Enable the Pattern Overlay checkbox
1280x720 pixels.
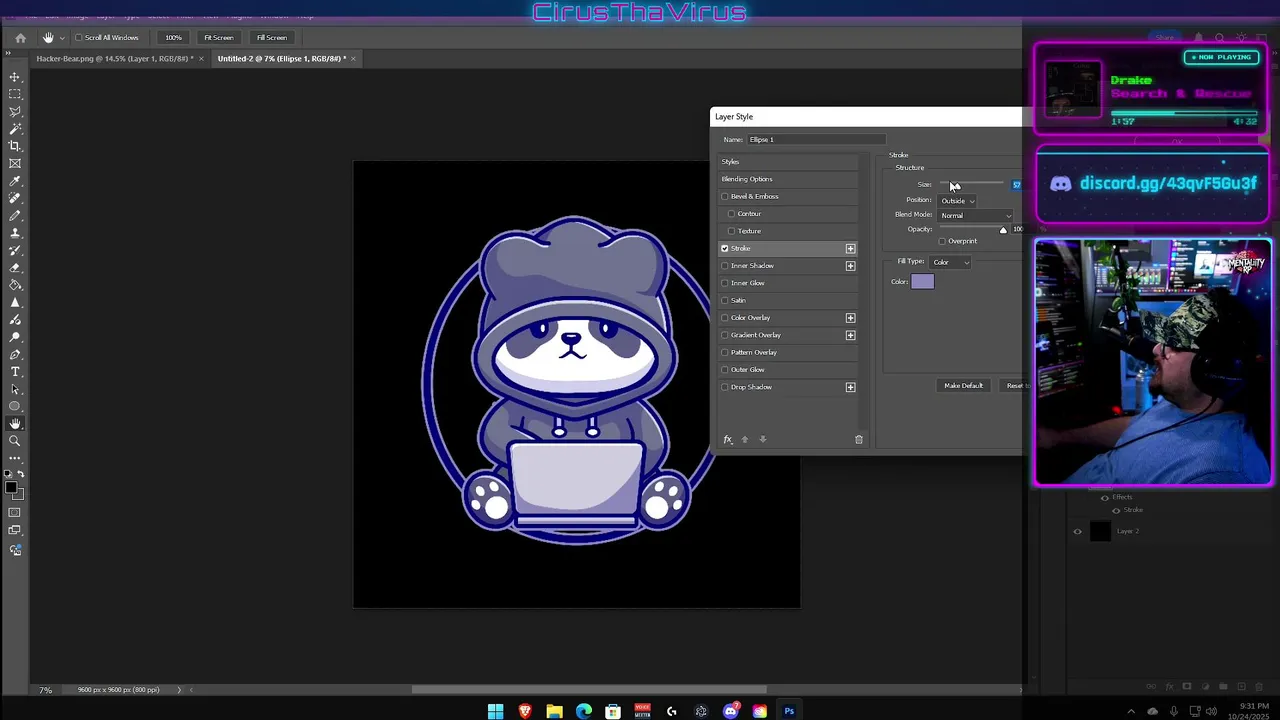pyautogui.click(x=725, y=352)
